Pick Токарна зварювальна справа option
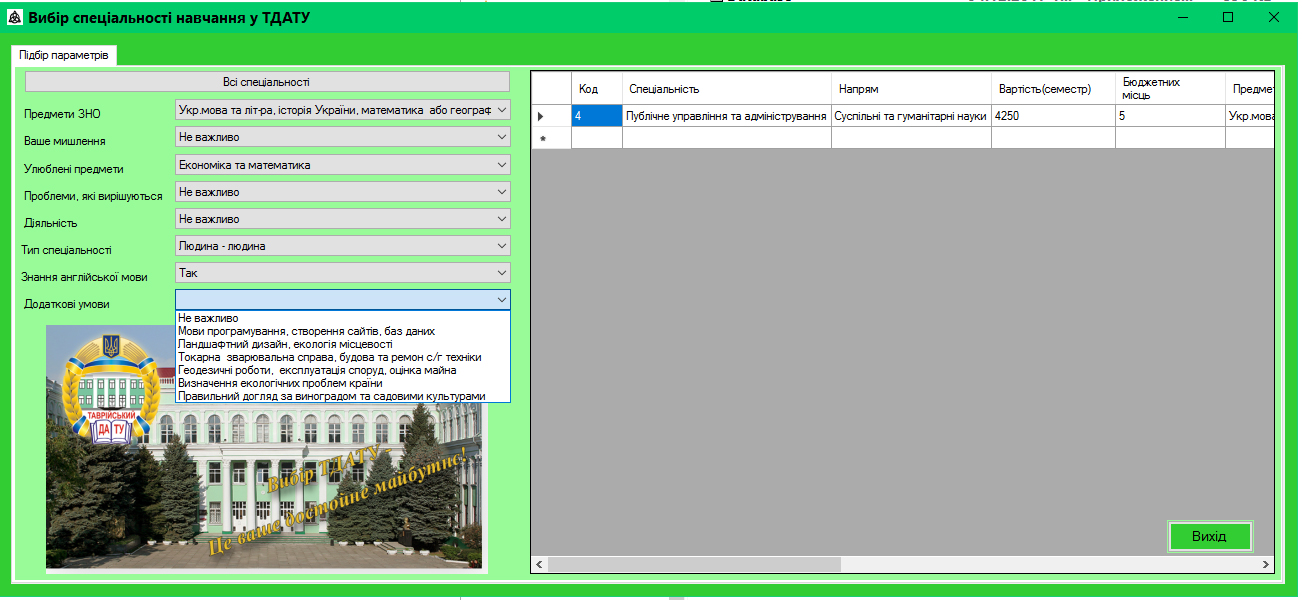The height and width of the screenshot is (600, 1302). [343, 357]
